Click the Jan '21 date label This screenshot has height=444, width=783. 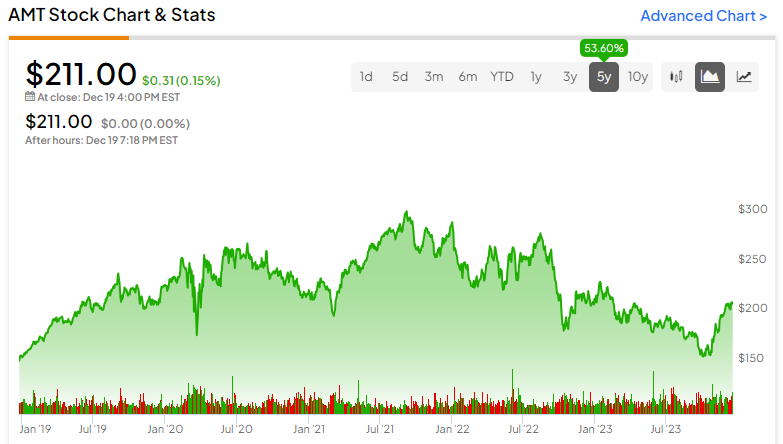(309, 429)
